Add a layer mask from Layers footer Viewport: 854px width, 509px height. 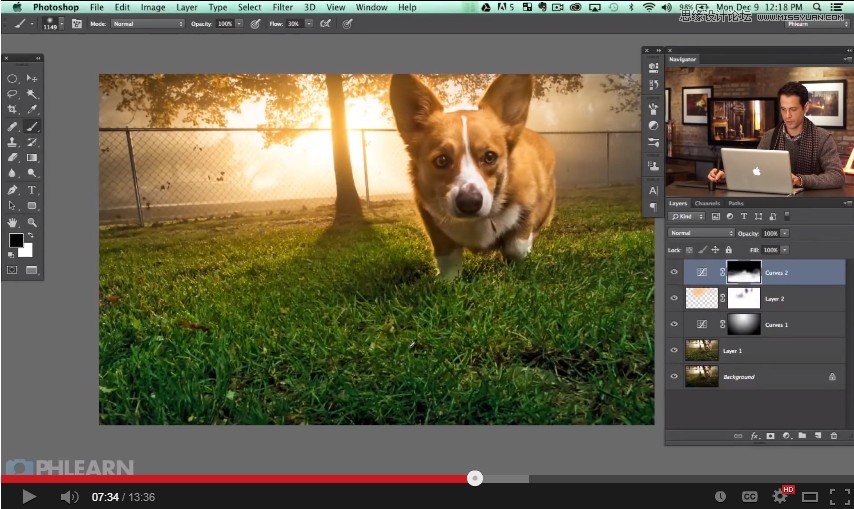tap(770, 436)
